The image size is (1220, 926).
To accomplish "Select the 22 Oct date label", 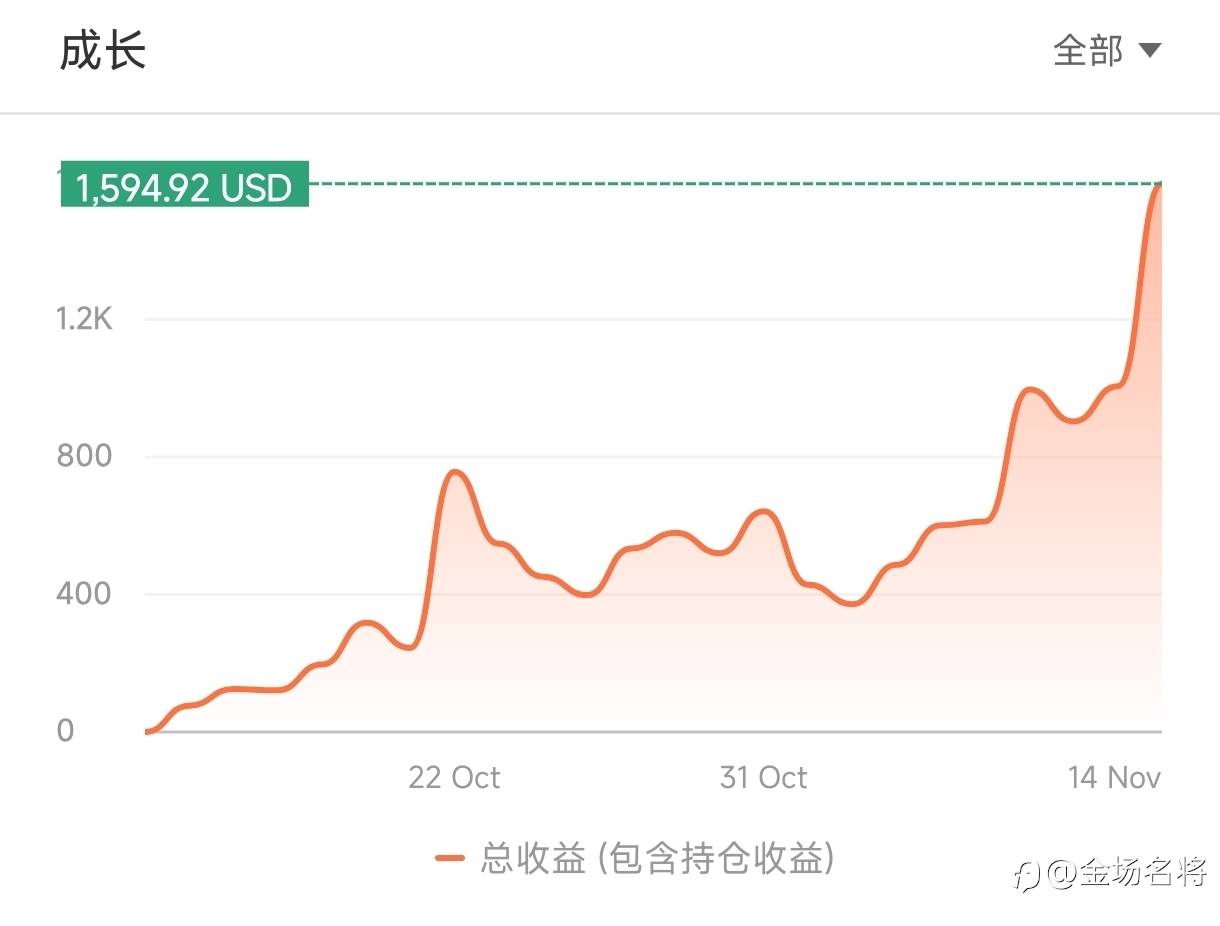I will 454,777.
